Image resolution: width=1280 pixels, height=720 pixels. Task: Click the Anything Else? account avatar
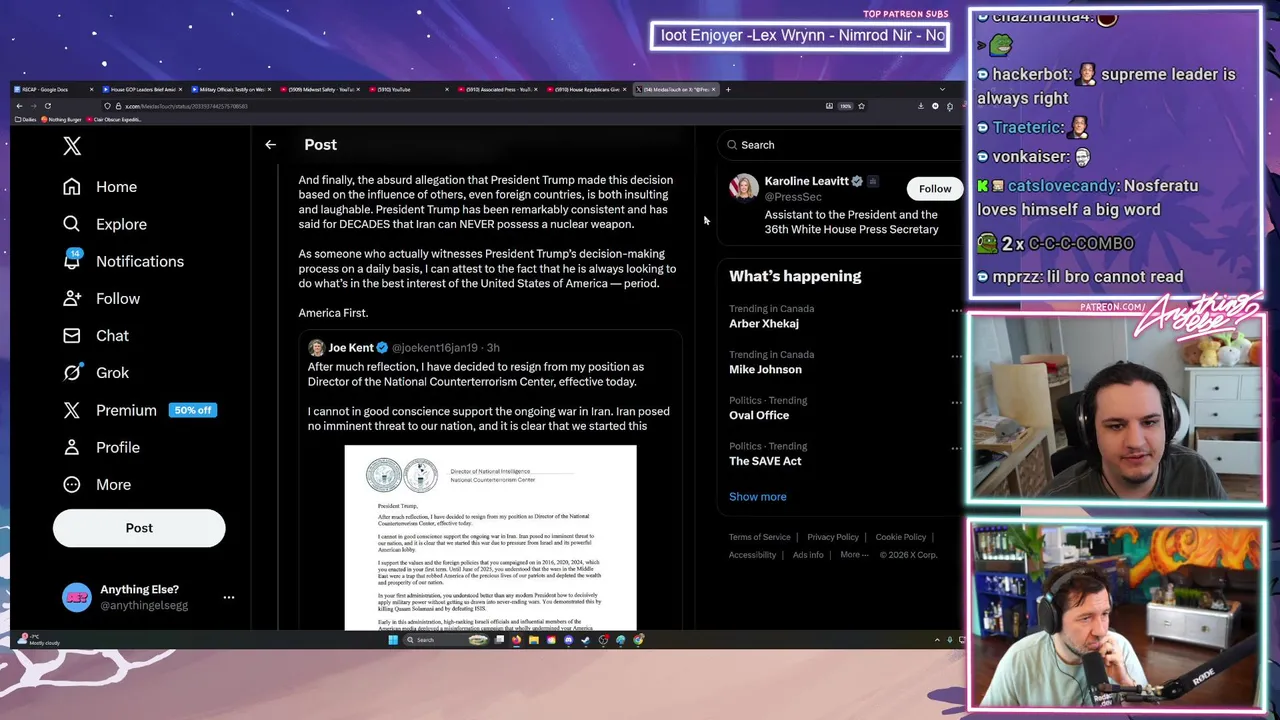pos(77,597)
